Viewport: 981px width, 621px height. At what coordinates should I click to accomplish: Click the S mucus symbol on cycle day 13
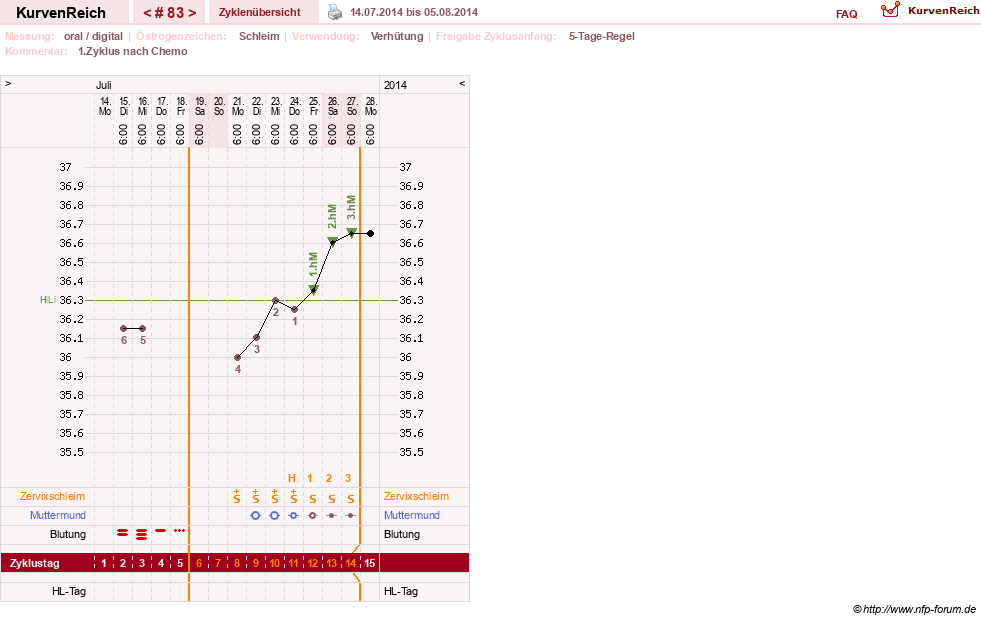click(332, 499)
